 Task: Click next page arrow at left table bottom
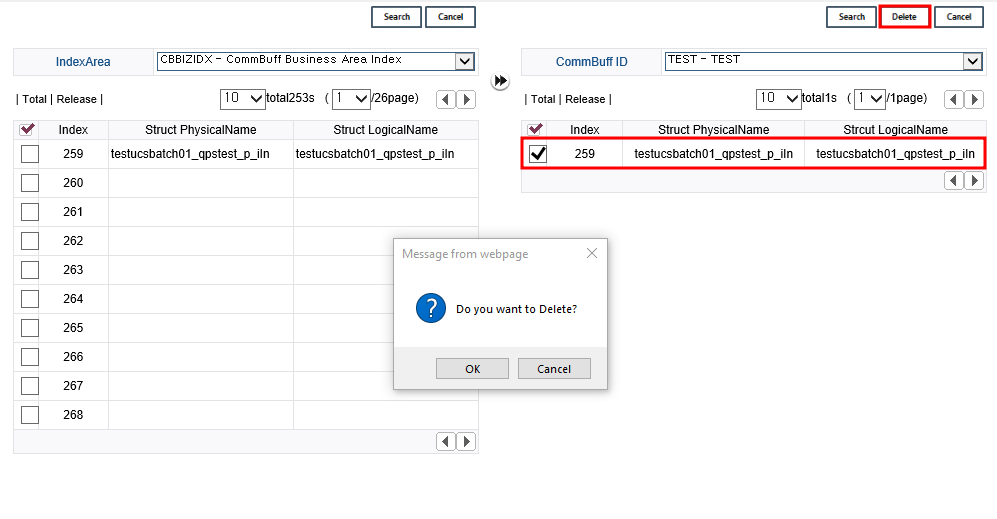tap(466, 441)
